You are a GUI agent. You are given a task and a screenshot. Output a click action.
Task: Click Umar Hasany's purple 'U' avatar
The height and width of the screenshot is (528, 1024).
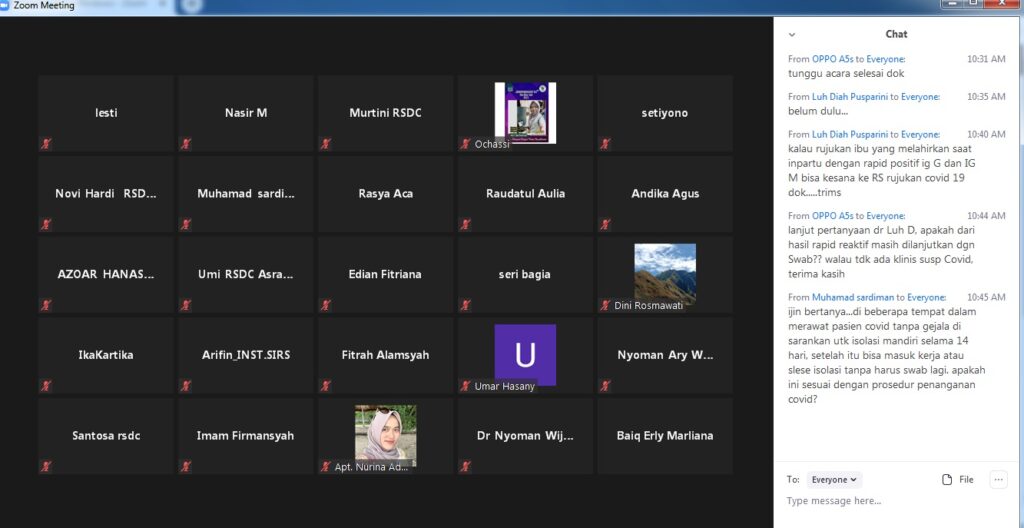tap(525, 353)
